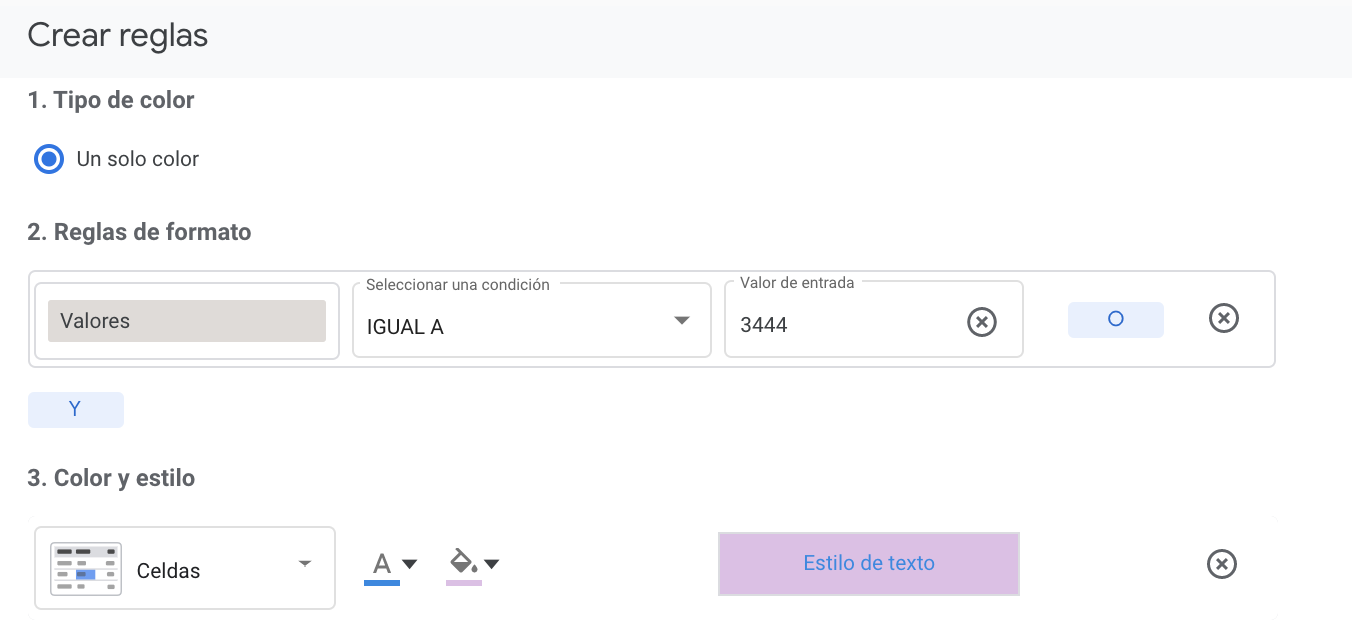The height and width of the screenshot is (636, 1352).
Task: Click the text color "A" icon
Action: (381, 563)
